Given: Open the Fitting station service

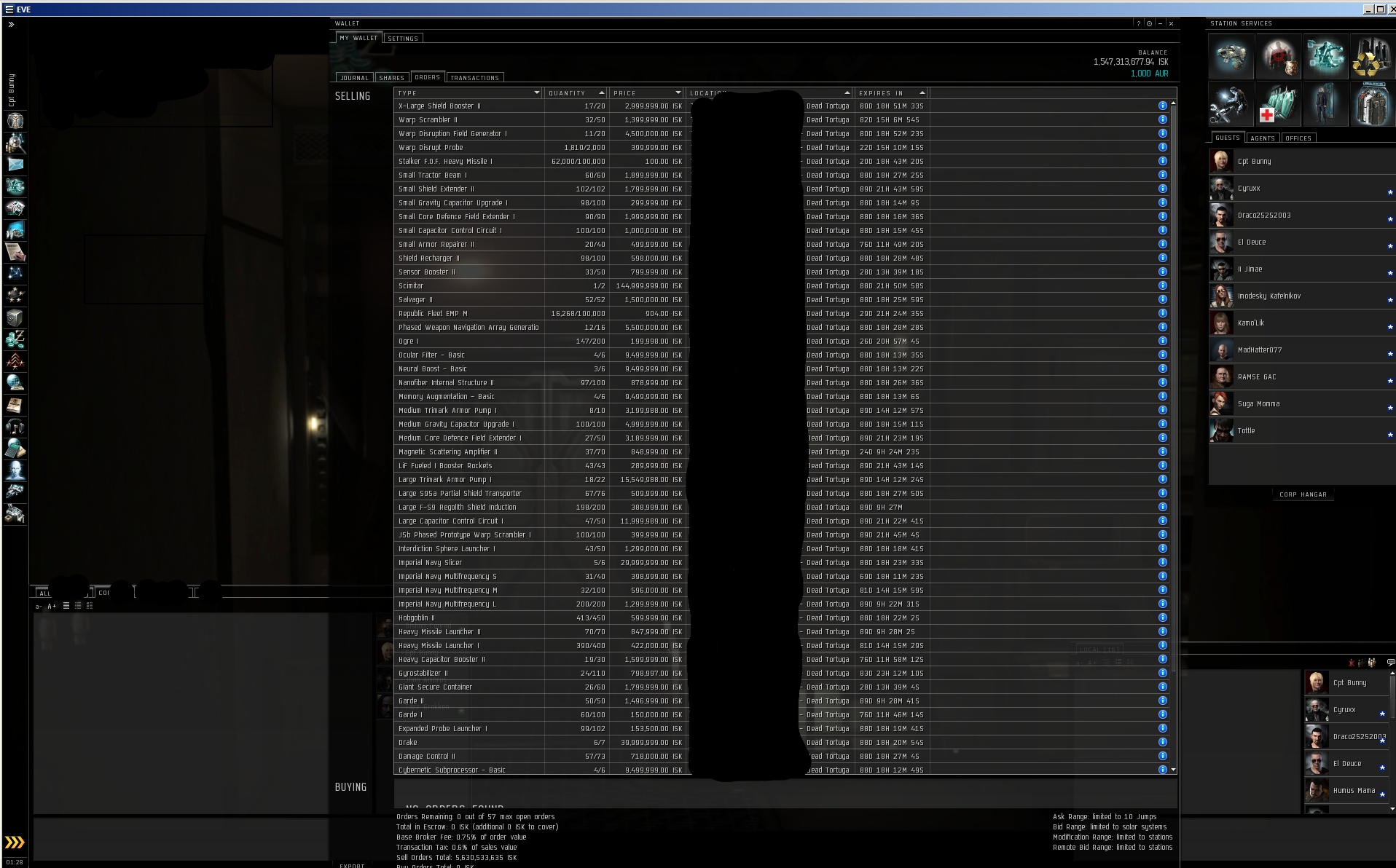Looking at the screenshot, I should (1325, 56).
